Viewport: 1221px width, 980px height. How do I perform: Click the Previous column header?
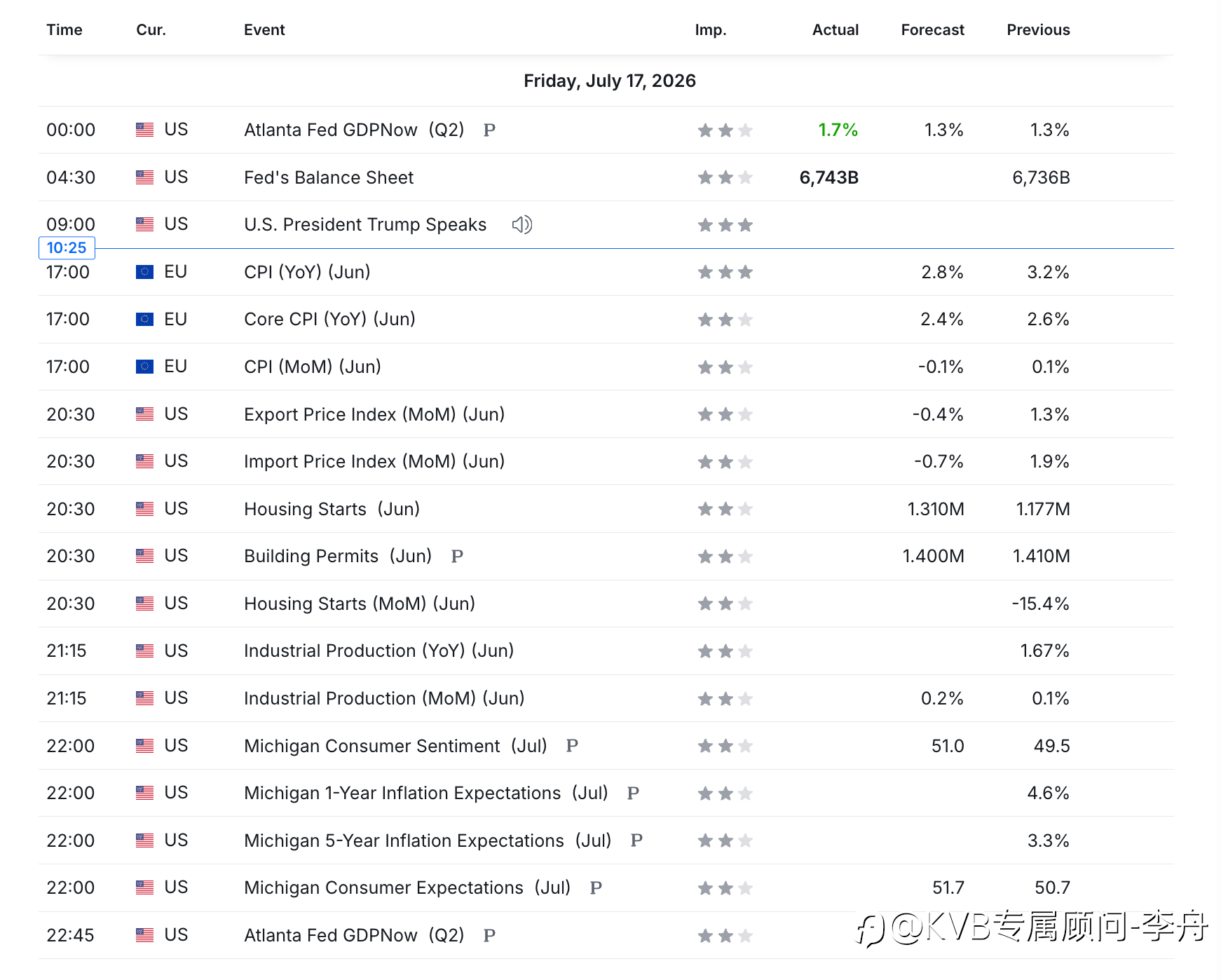[1038, 29]
